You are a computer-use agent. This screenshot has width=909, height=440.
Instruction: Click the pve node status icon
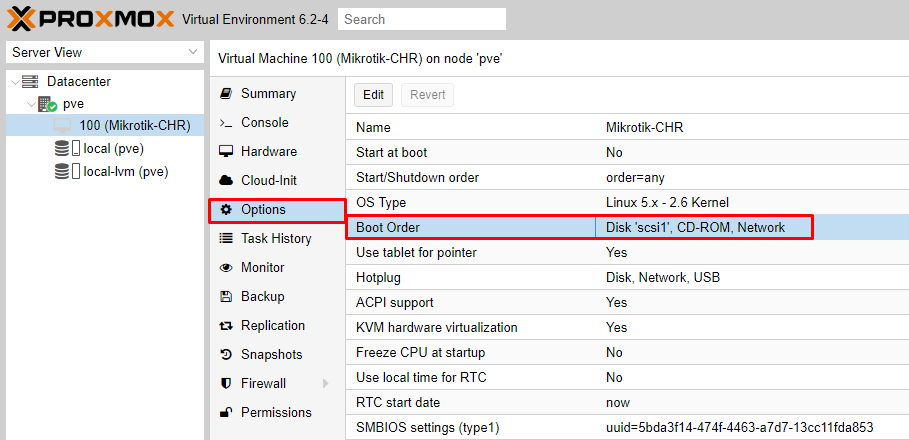tap(48, 104)
